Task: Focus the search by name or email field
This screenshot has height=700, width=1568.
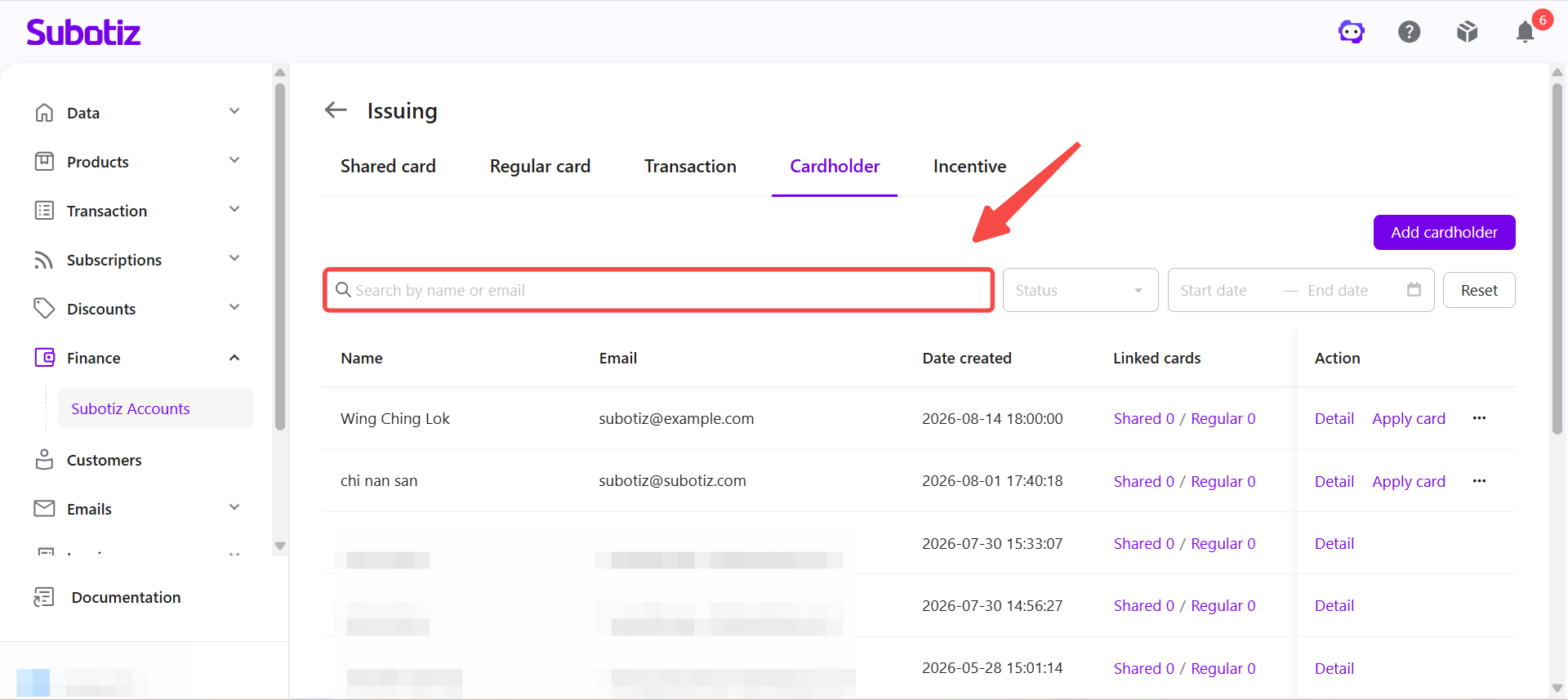Action: [658, 290]
